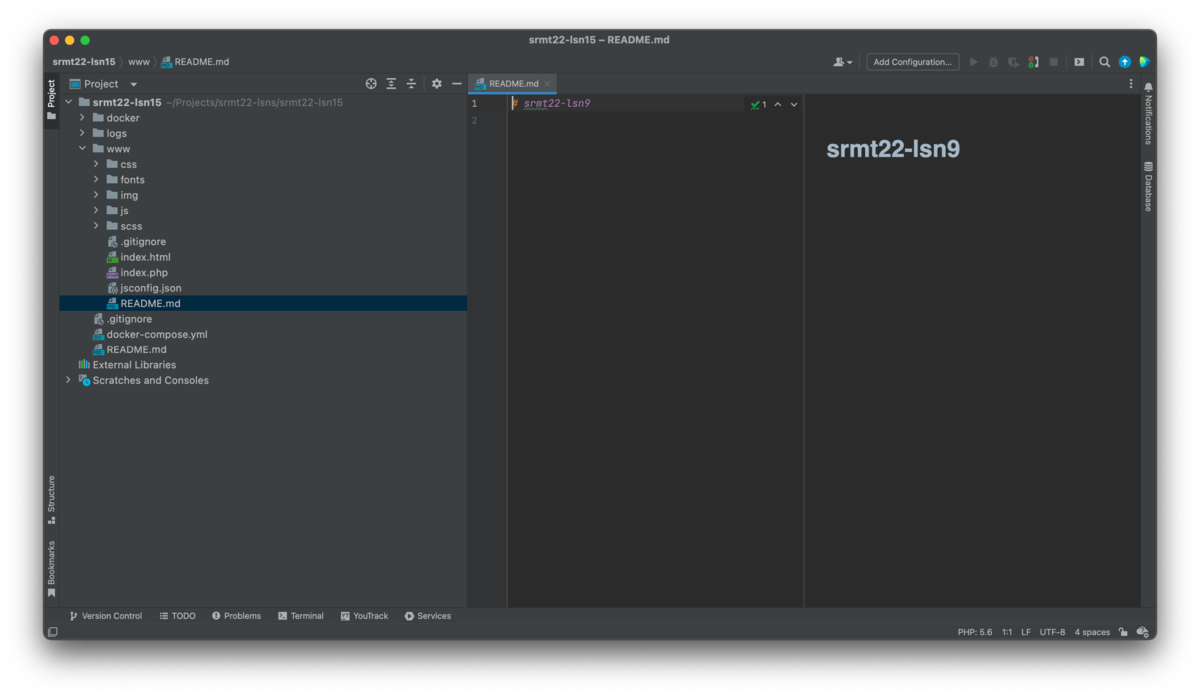
Task: Select index.html in project tree
Action: pos(139,257)
